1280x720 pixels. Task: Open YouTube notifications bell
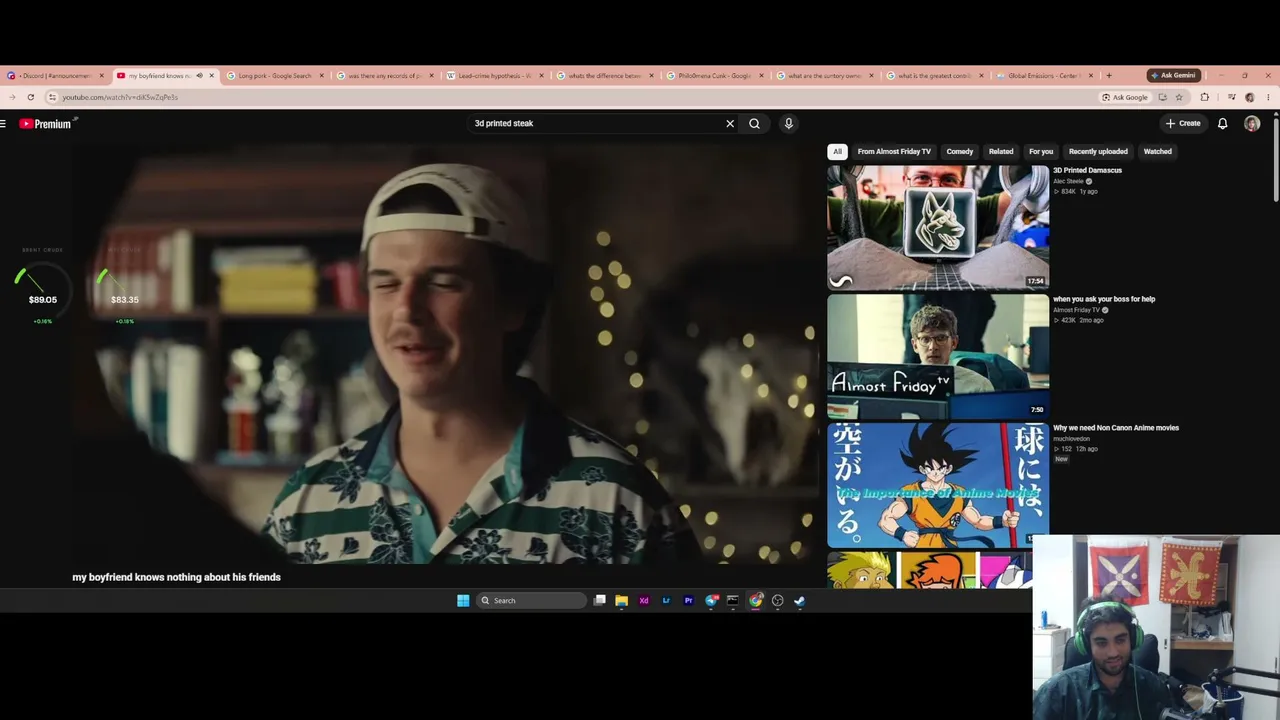[1222, 124]
